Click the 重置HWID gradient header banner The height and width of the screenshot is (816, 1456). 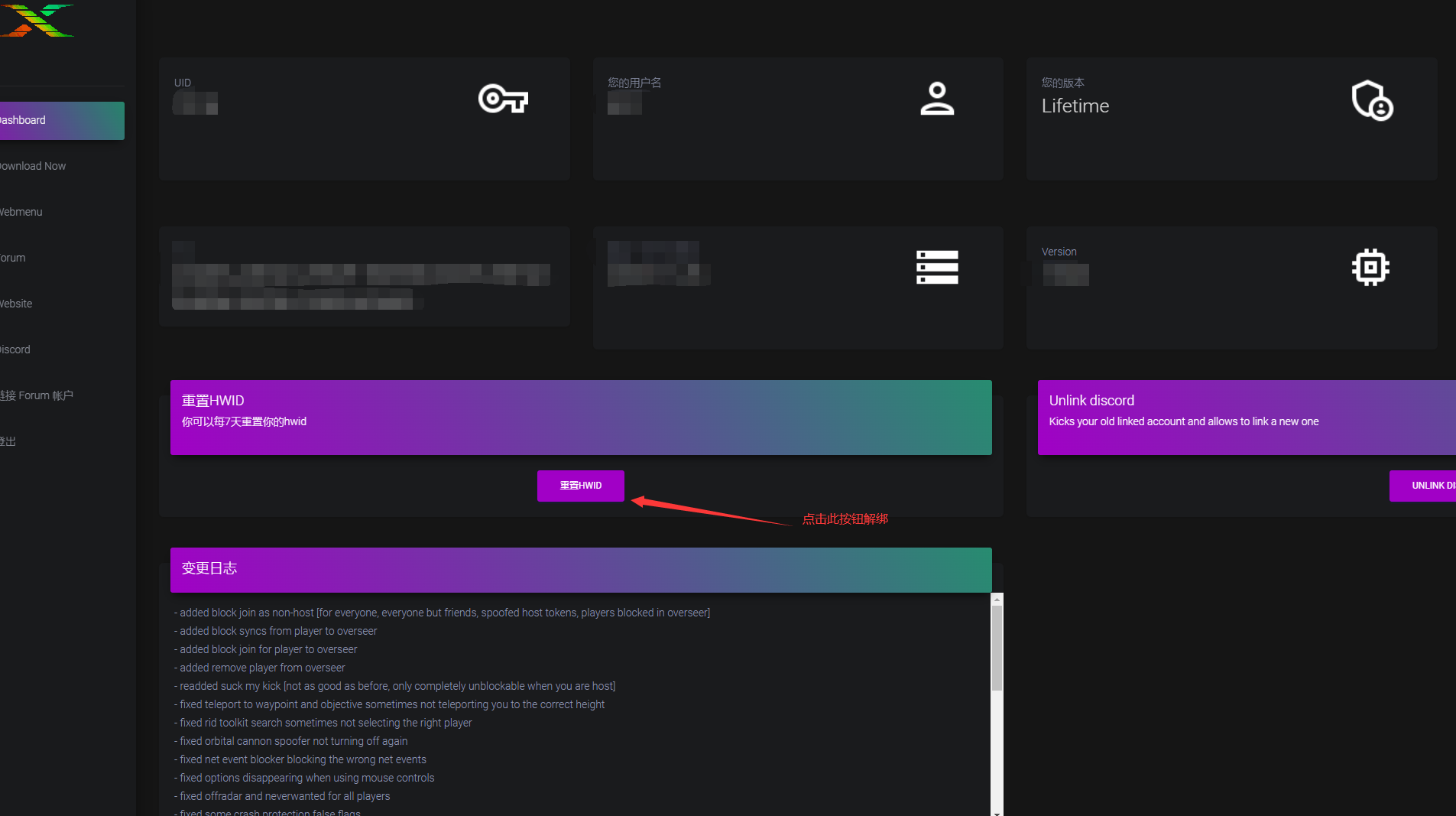pos(580,418)
